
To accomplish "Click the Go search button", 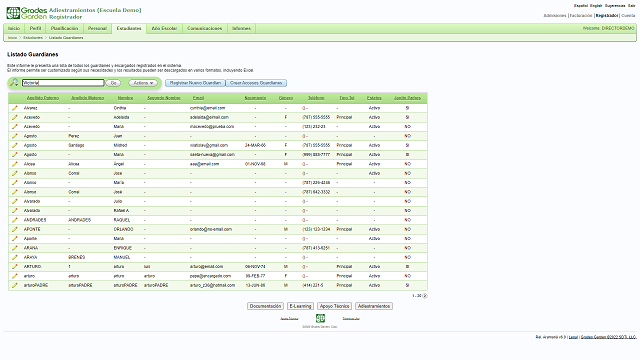I will click(x=113, y=83).
